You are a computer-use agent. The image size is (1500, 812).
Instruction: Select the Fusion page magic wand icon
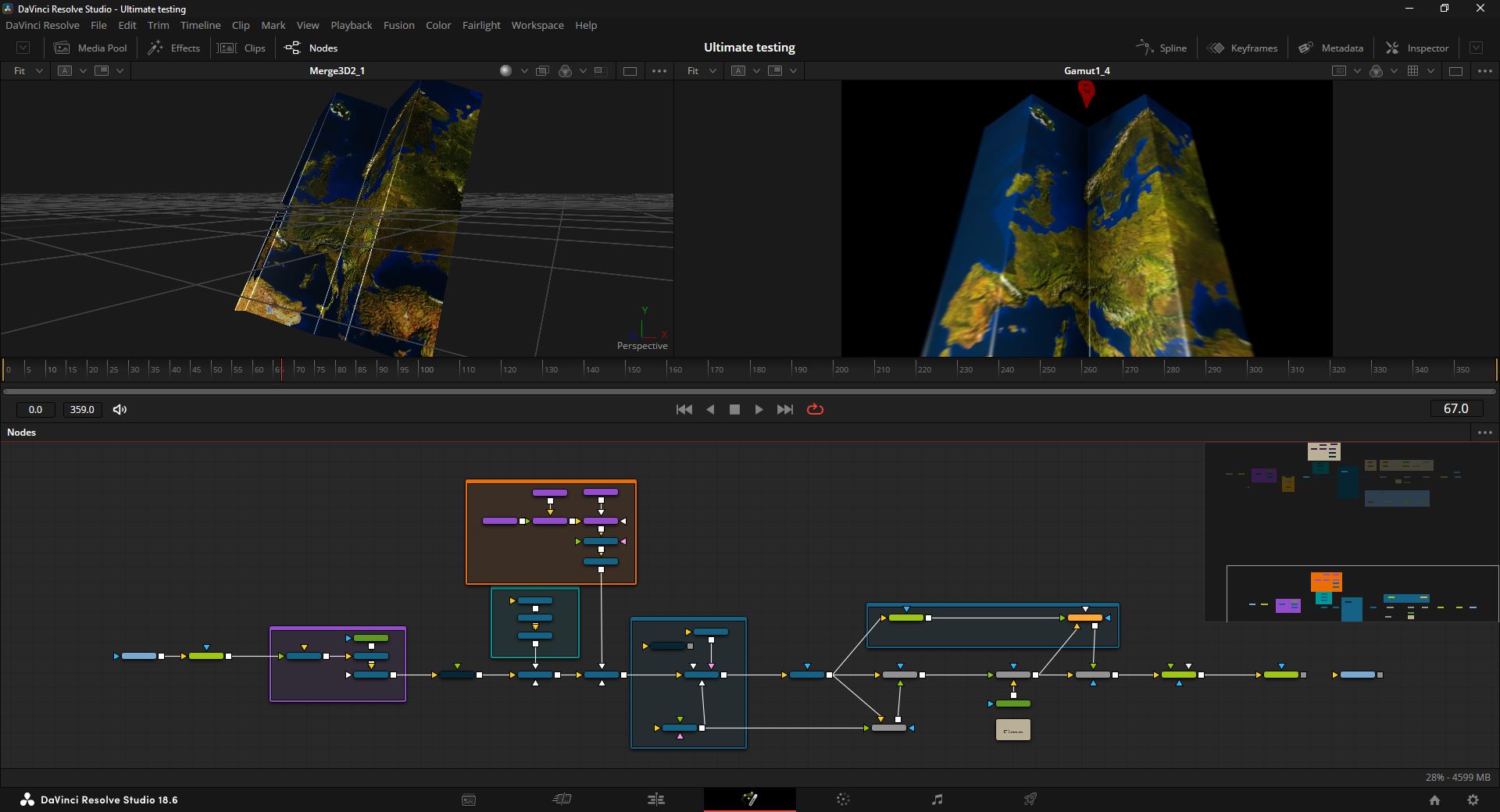[750, 799]
